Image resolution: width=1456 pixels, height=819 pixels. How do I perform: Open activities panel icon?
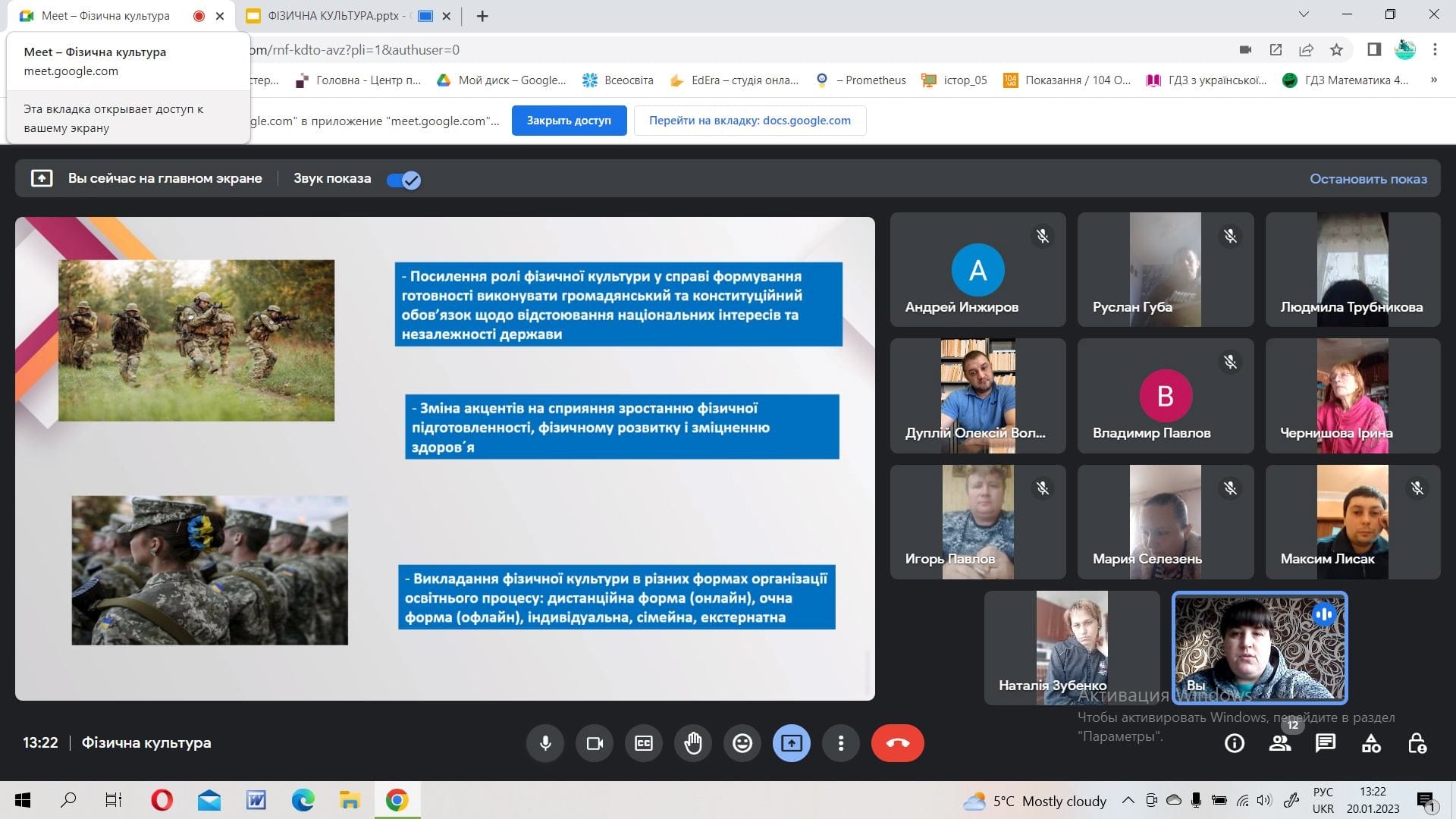(x=1371, y=743)
